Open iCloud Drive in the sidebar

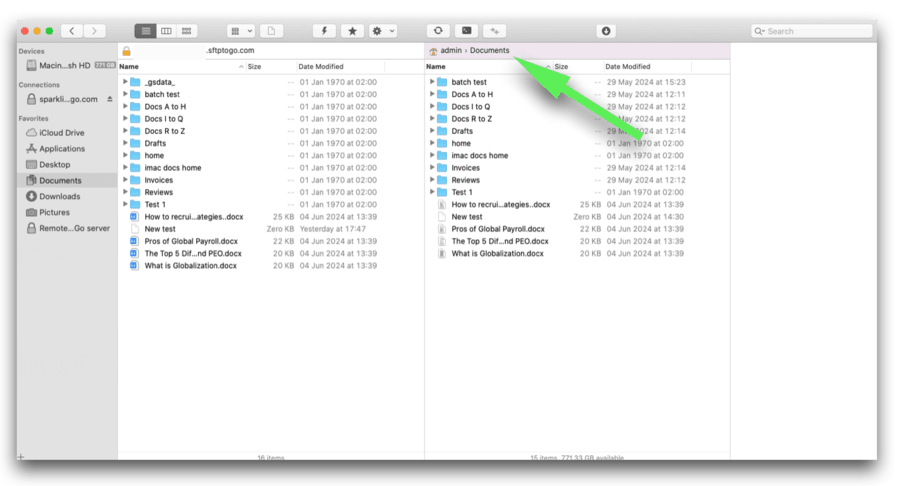(62, 133)
